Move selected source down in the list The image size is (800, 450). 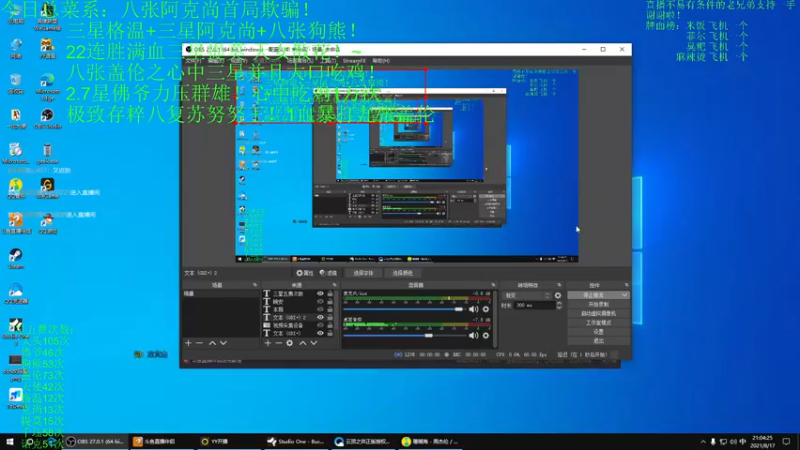click(314, 343)
